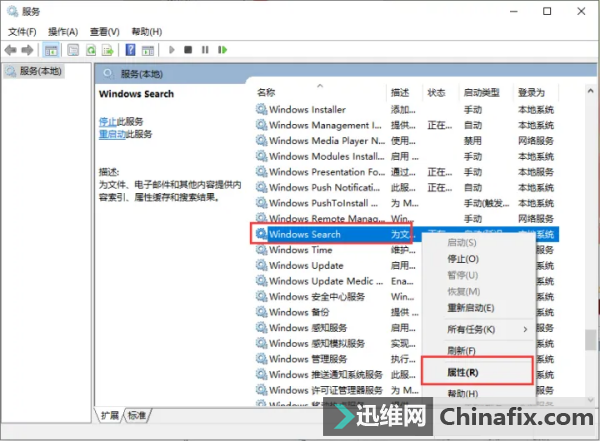
Task: Maximize the 服务 window
Action: point(547,11)
